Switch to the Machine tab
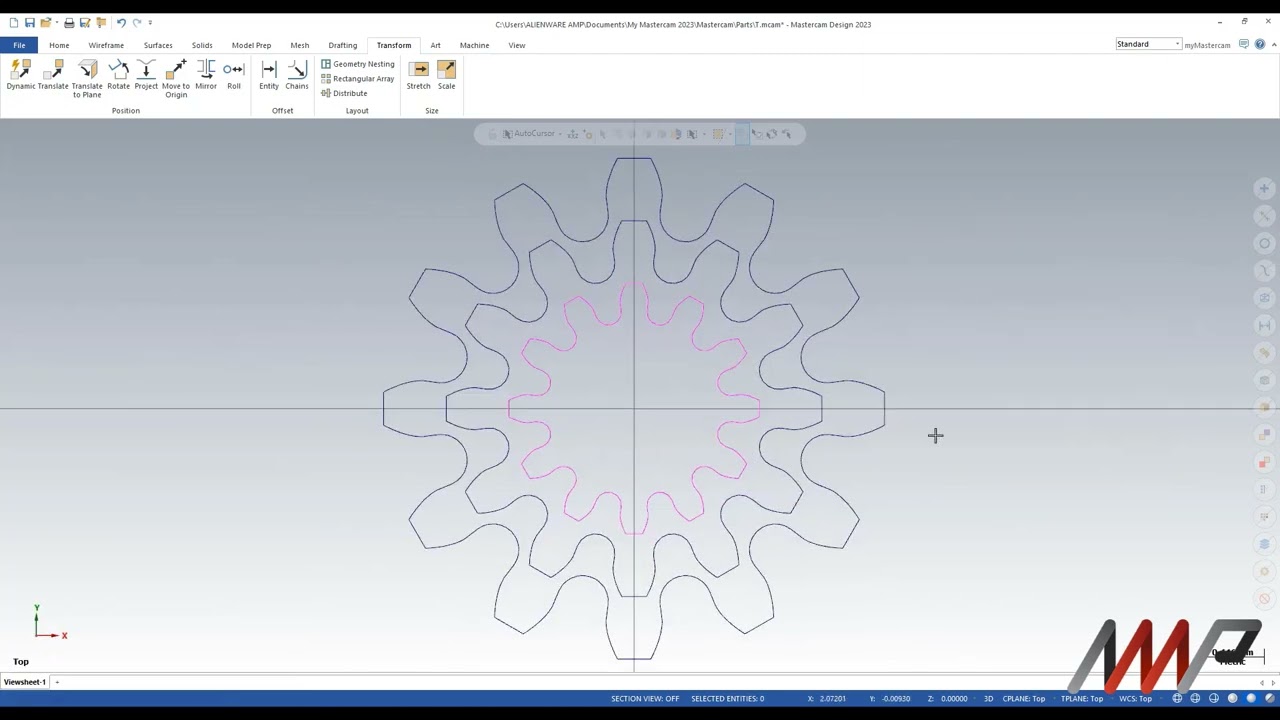1280x720 pixels. 474,45
